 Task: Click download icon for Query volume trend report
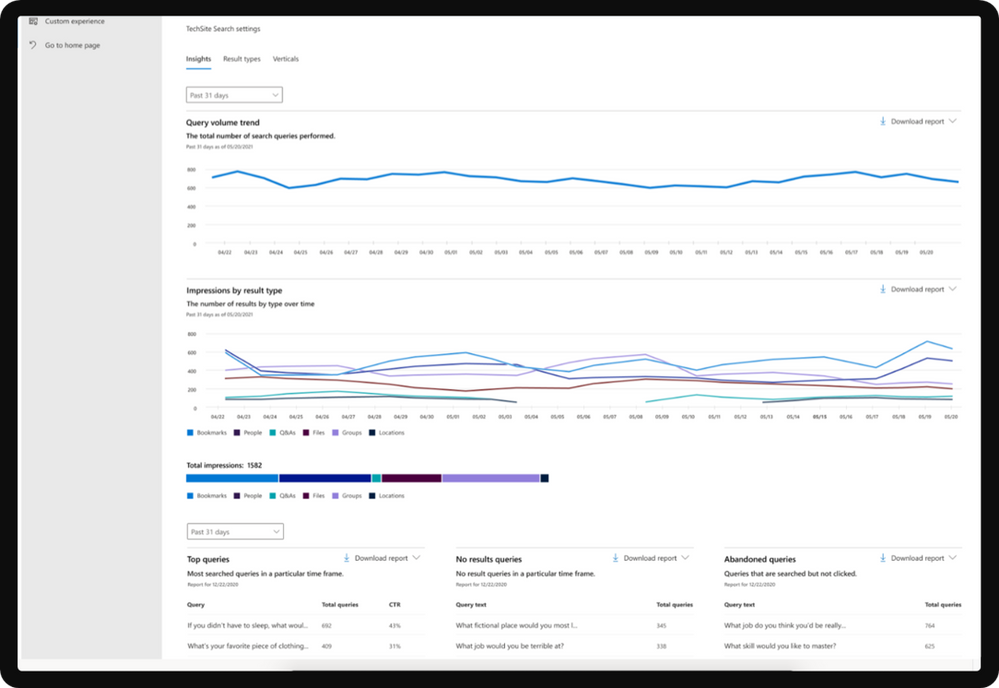[883, 121]
